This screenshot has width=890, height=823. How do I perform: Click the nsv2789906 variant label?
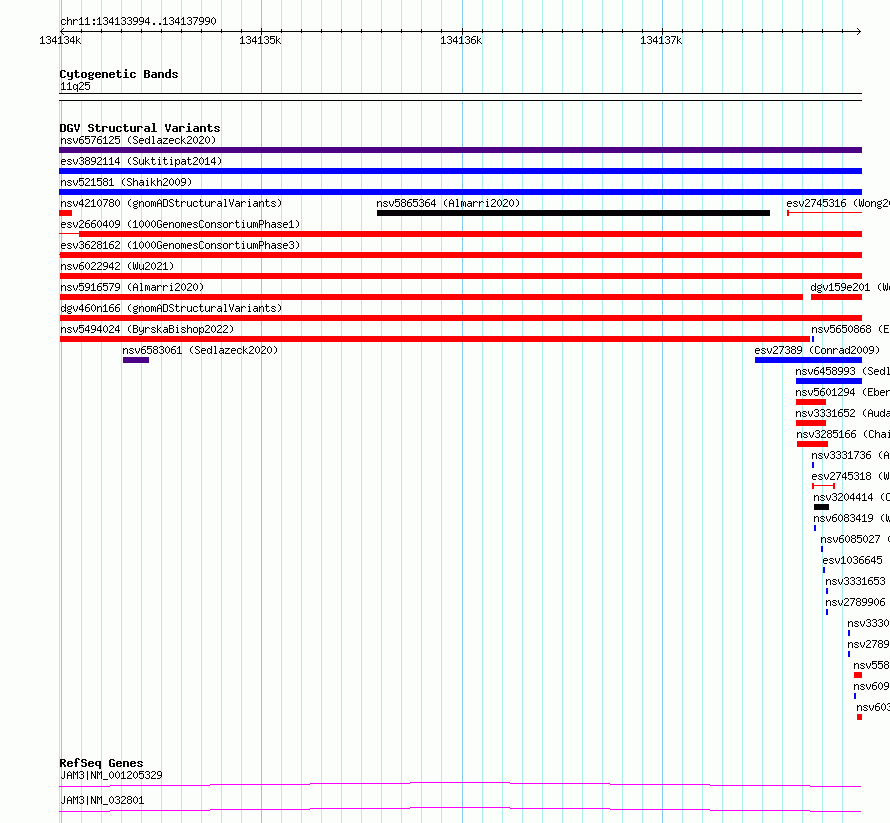pos(855,602)
